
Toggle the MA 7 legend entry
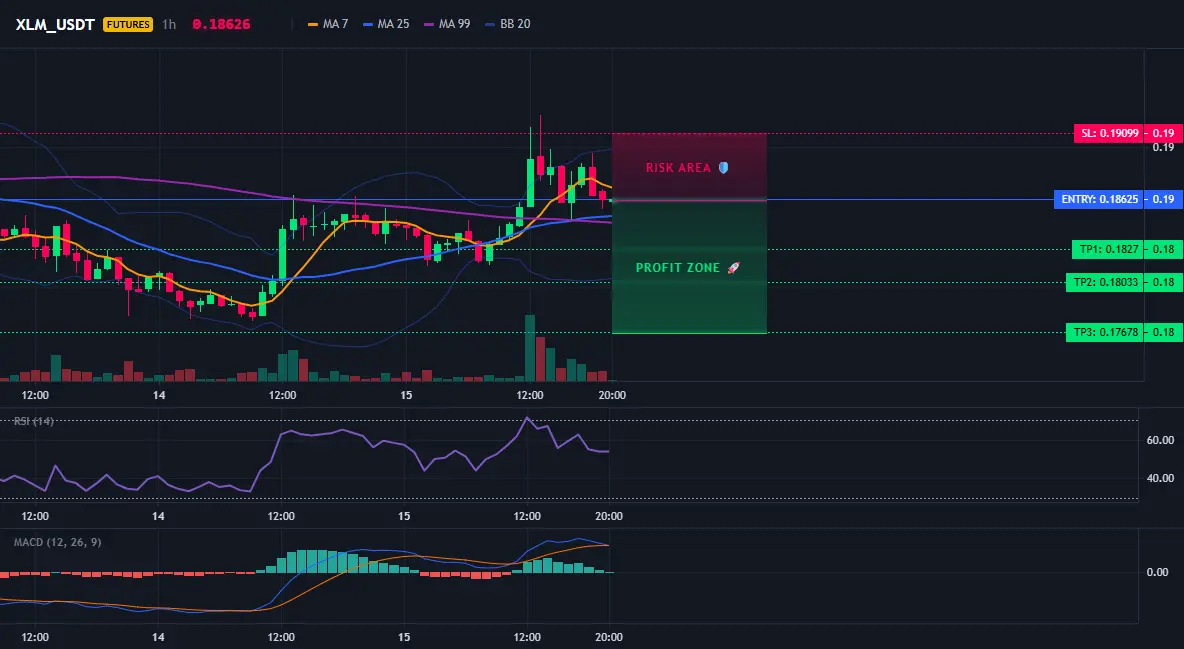click(x=328, y=24)
